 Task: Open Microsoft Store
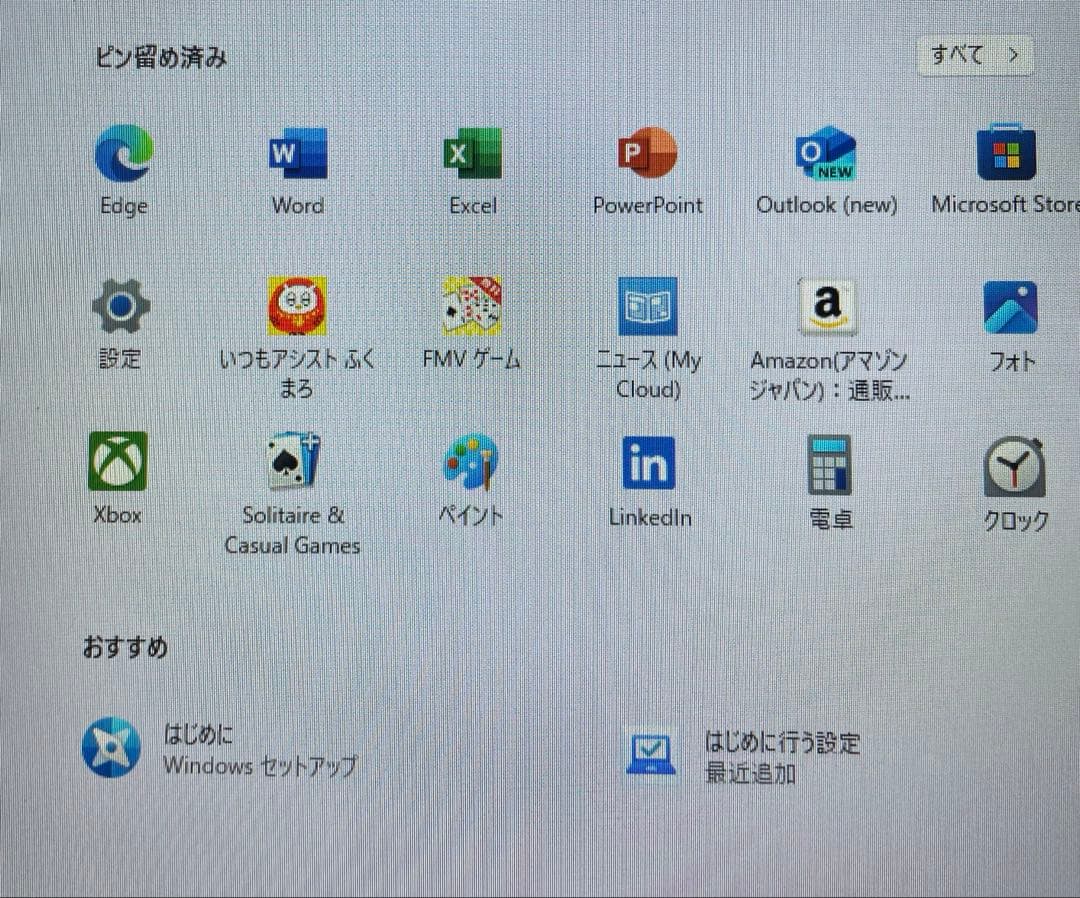(1005, 155)
